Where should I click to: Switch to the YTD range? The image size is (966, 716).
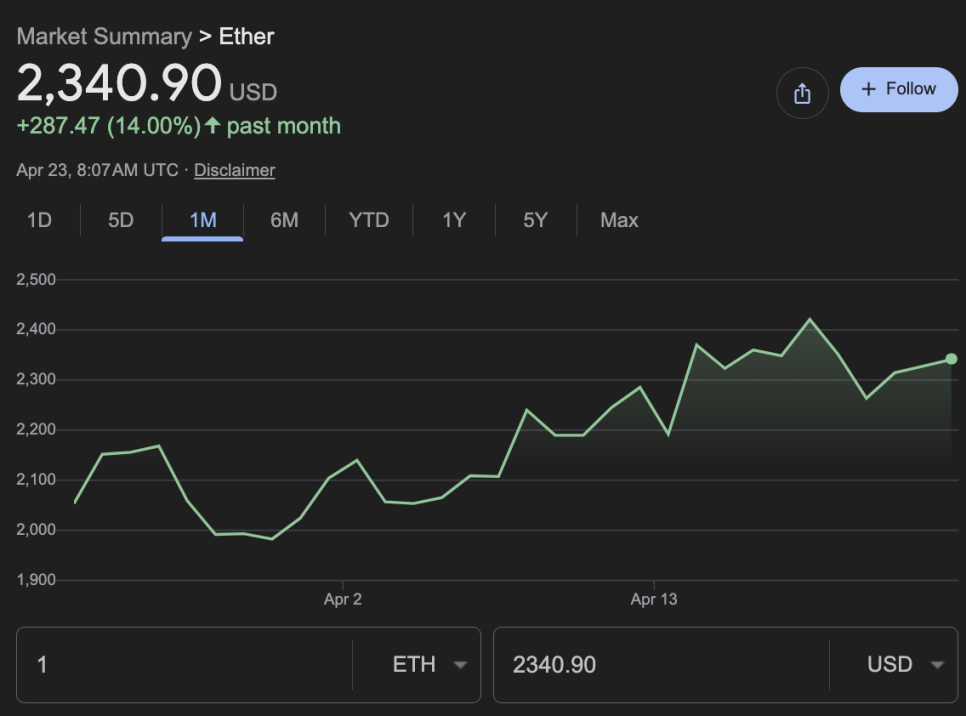click(x=369, y=220)
